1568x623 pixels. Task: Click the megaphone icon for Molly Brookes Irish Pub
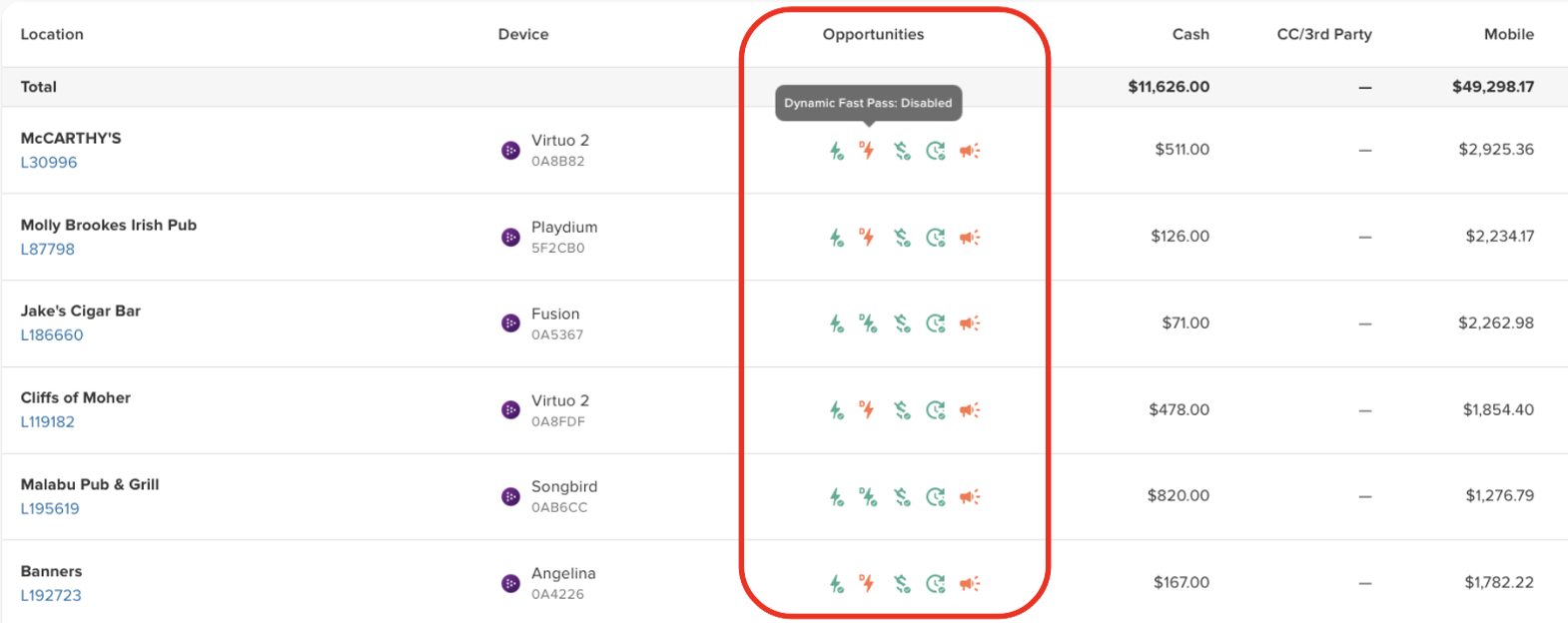970,238
